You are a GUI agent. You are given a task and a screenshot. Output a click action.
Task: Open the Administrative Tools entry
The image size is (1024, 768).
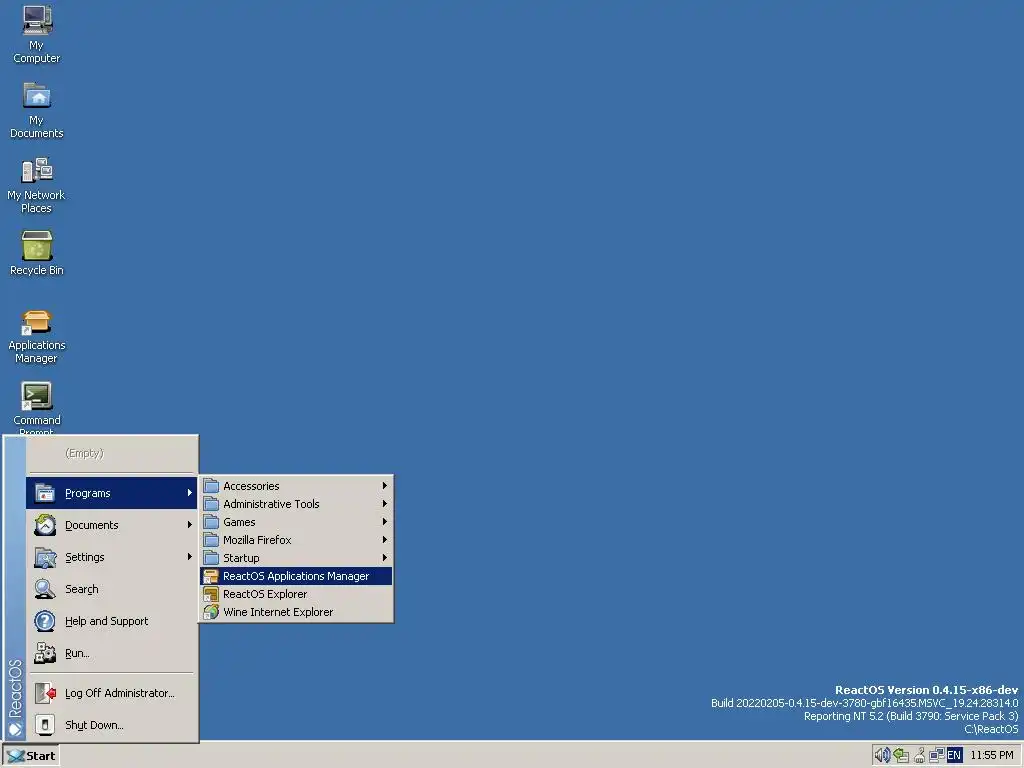296,504
